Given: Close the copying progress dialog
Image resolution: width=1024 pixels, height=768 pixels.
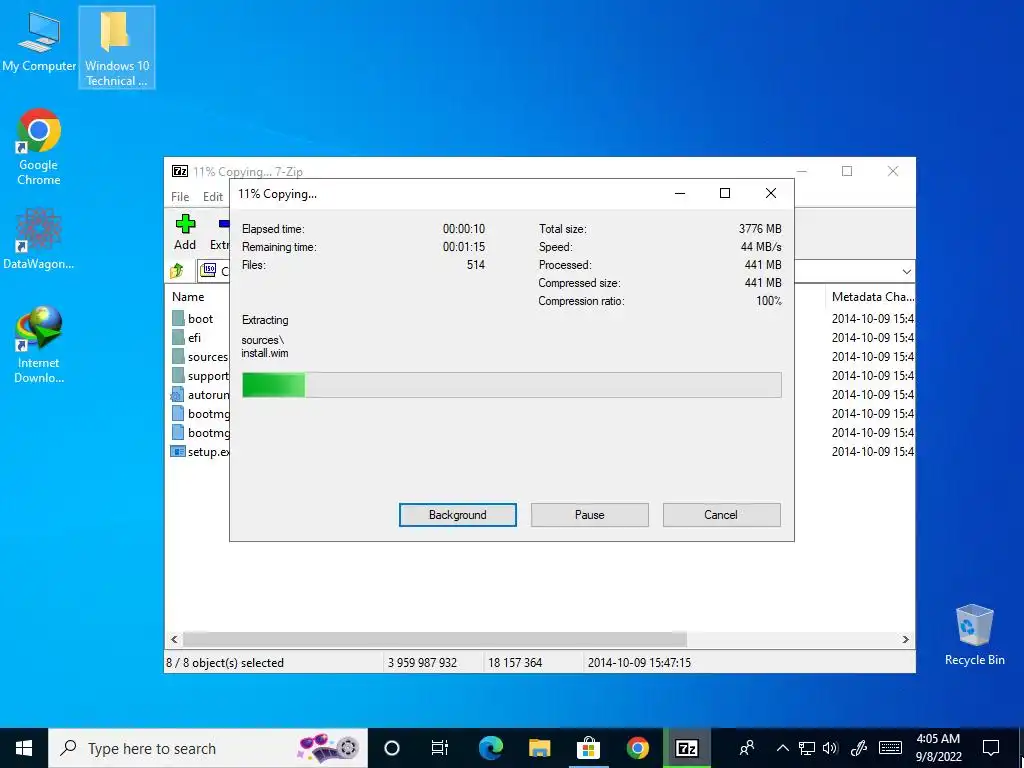Looking at the screenshot, I should pyautogui.click(x=771, y=193).
